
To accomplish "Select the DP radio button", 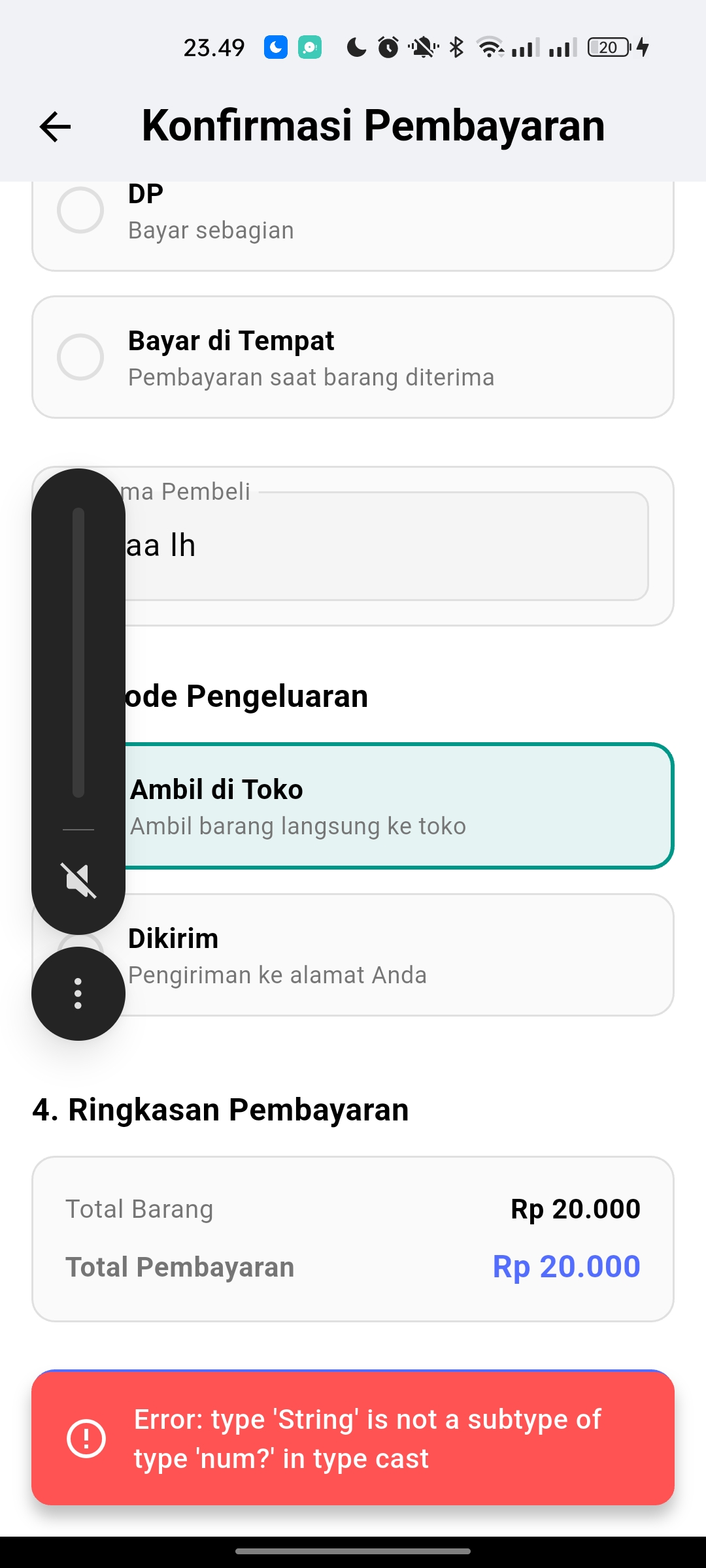I will click(80, 210).
